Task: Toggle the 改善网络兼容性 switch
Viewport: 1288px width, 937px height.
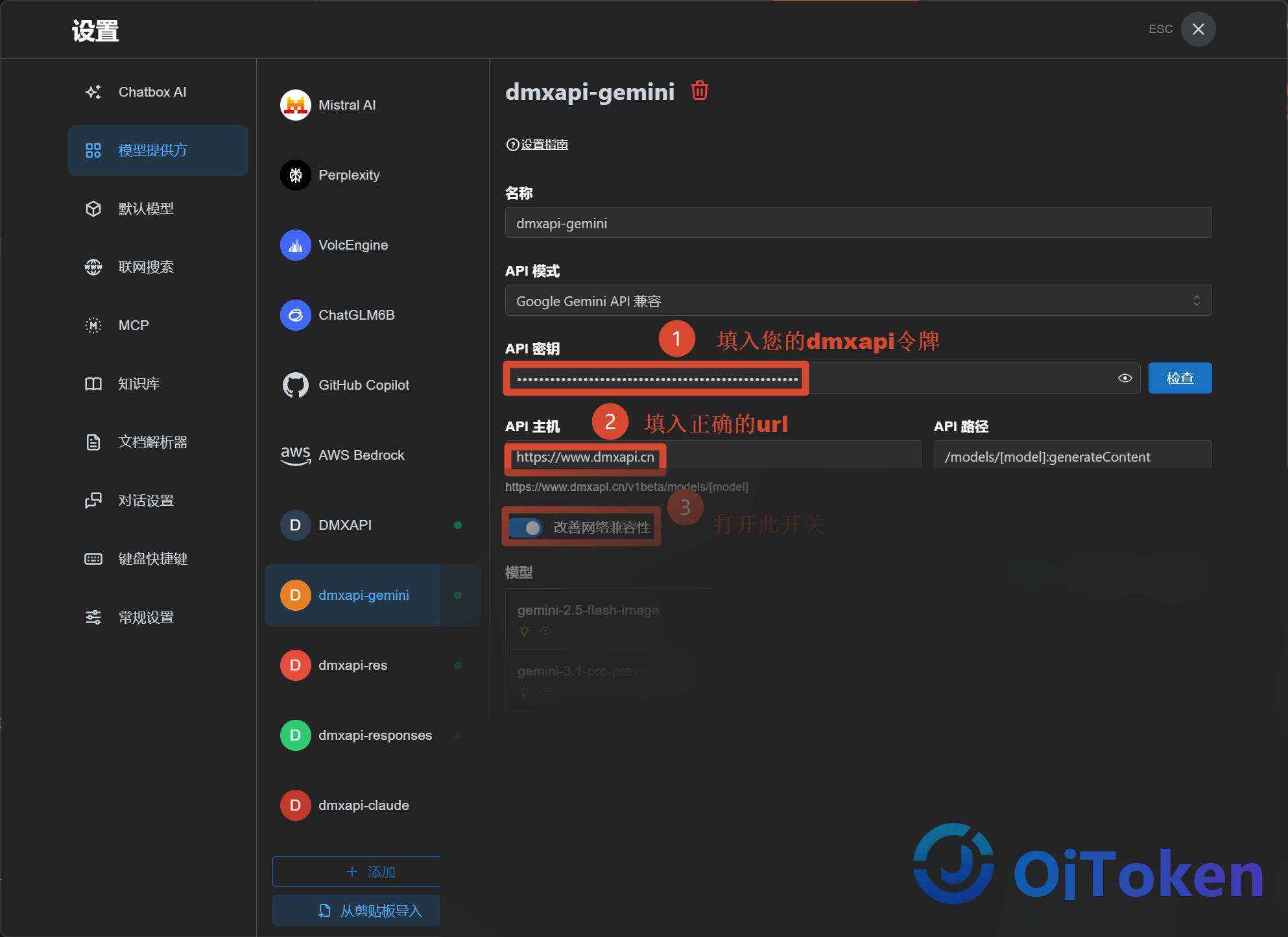Action: click(525, 527)
